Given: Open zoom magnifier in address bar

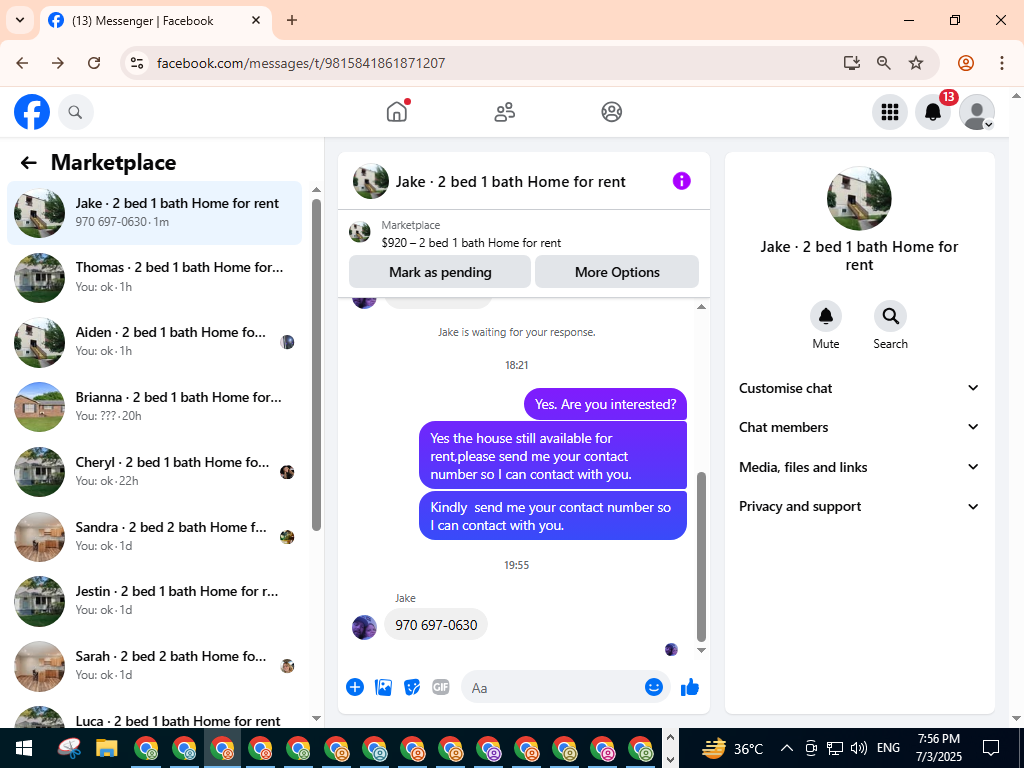Looking at the screenshot, I should tap(884, 63).
